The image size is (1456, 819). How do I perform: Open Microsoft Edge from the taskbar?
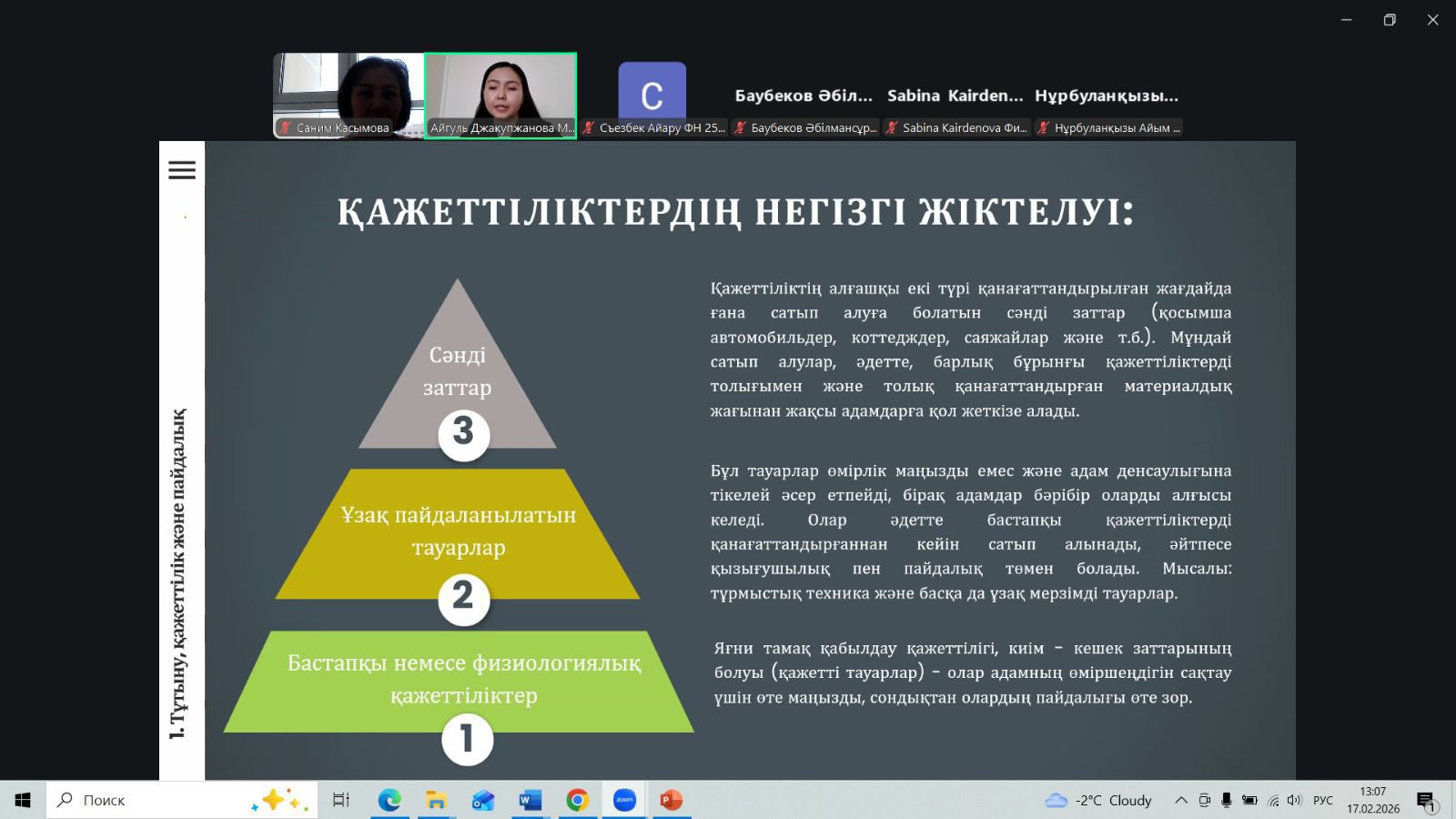coord(389,800)
